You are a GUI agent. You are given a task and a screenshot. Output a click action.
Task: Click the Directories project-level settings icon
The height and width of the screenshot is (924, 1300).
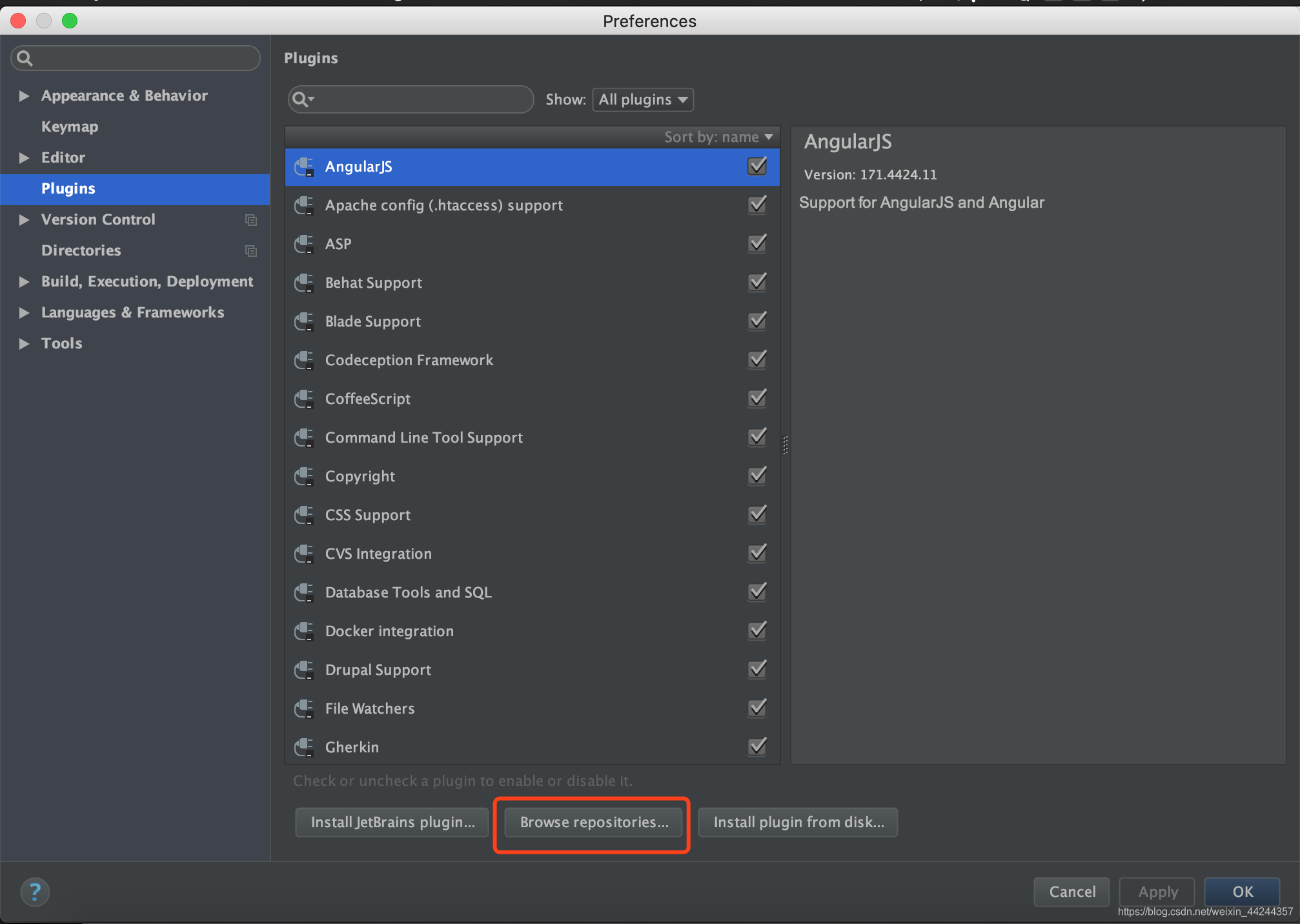tap(251, 251)
